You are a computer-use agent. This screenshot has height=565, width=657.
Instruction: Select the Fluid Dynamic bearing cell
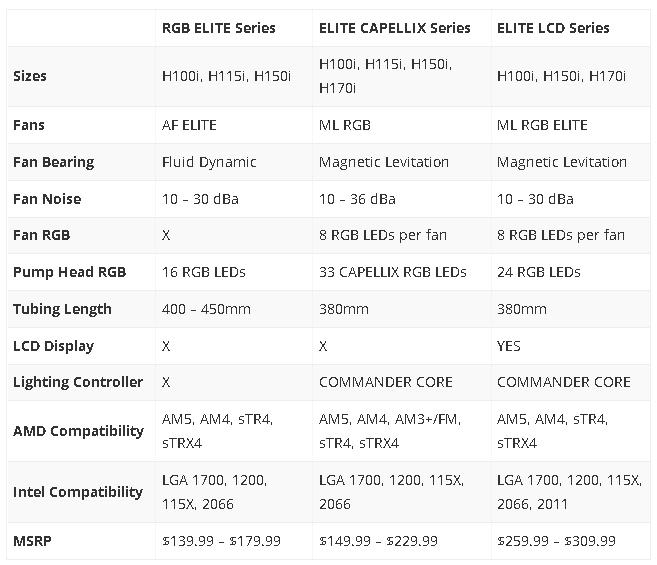click(x=209, y=162)
